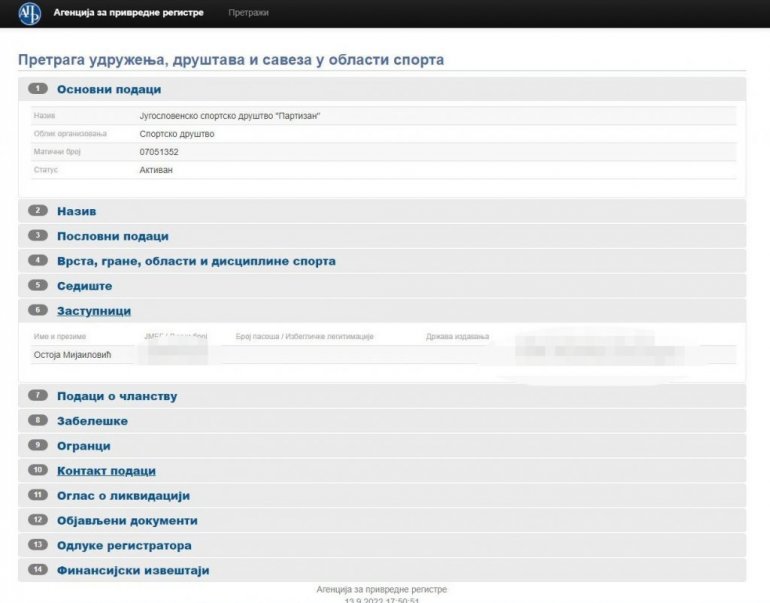This screenshot has height=603, width=770.
Task: Open the Финансијски извештаји section
Action: (x=133, y=570)
